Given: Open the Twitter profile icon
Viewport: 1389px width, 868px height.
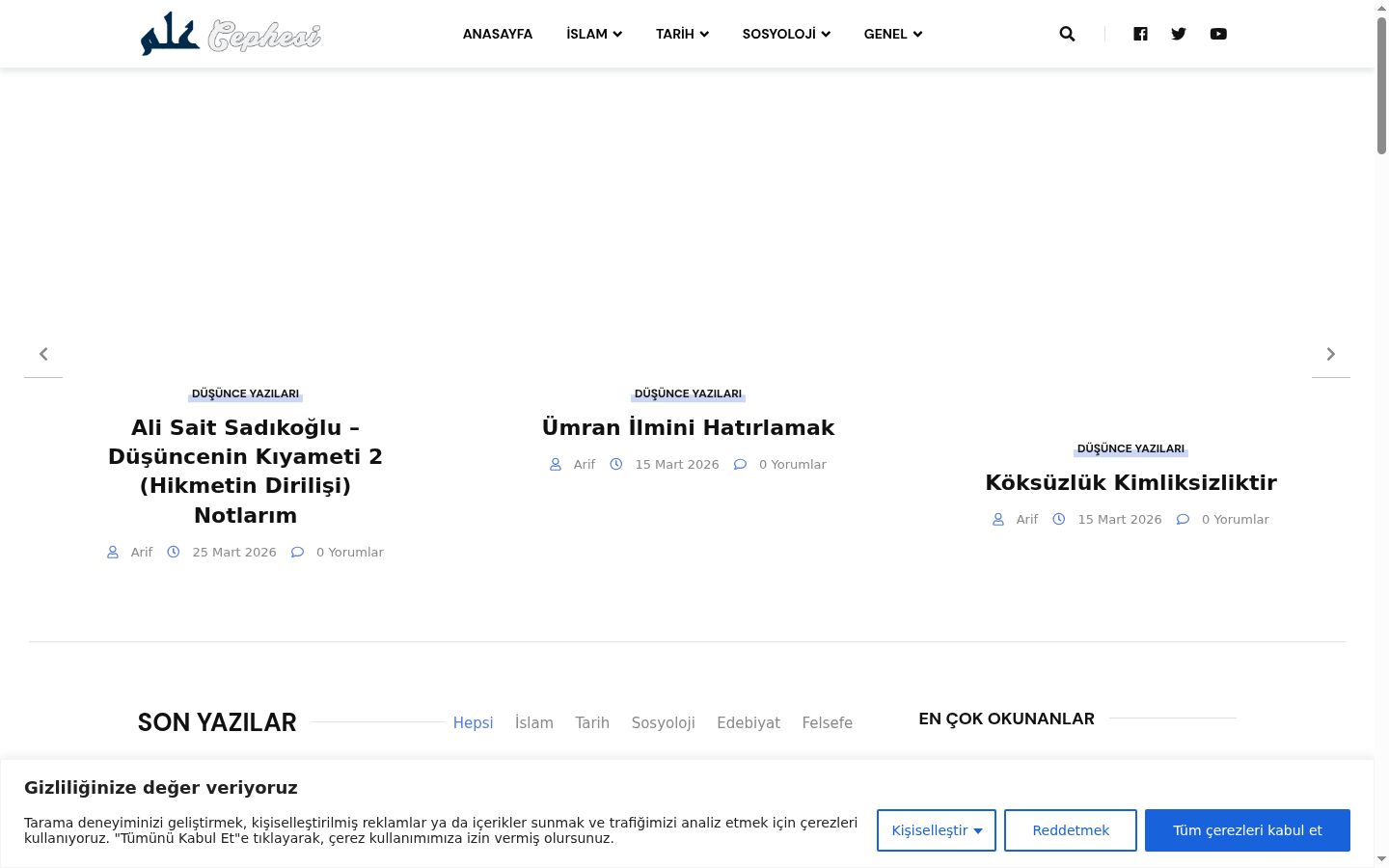Looking at the screenshot, I should [x=1179, y=34].
